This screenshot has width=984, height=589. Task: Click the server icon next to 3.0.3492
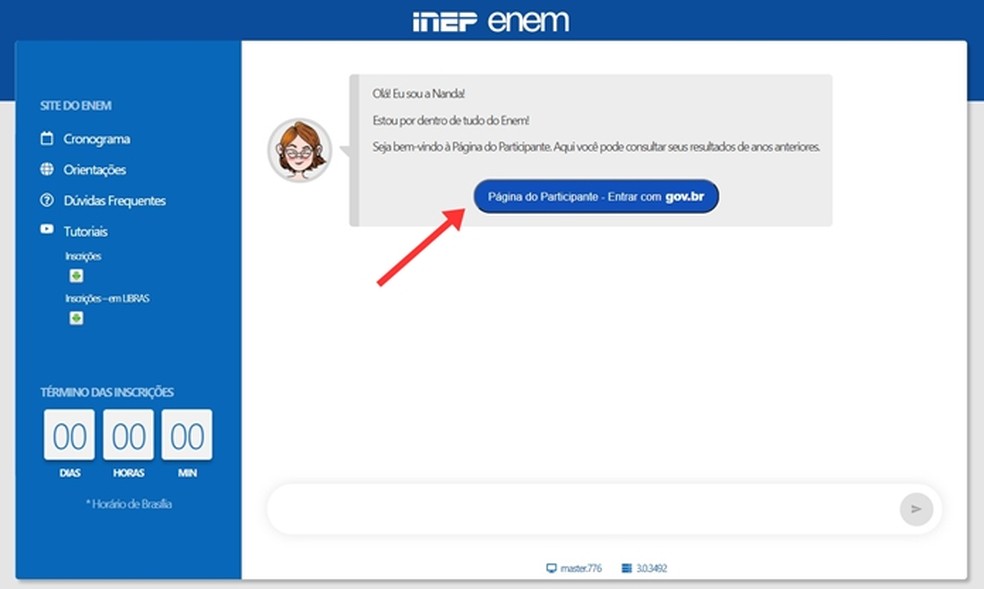click(626, 568)
